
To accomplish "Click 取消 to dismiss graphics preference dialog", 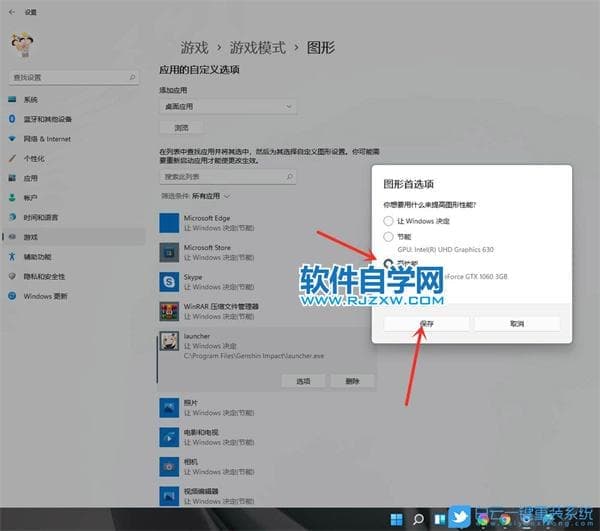I will pyautogui.click(x=516, y=324).
